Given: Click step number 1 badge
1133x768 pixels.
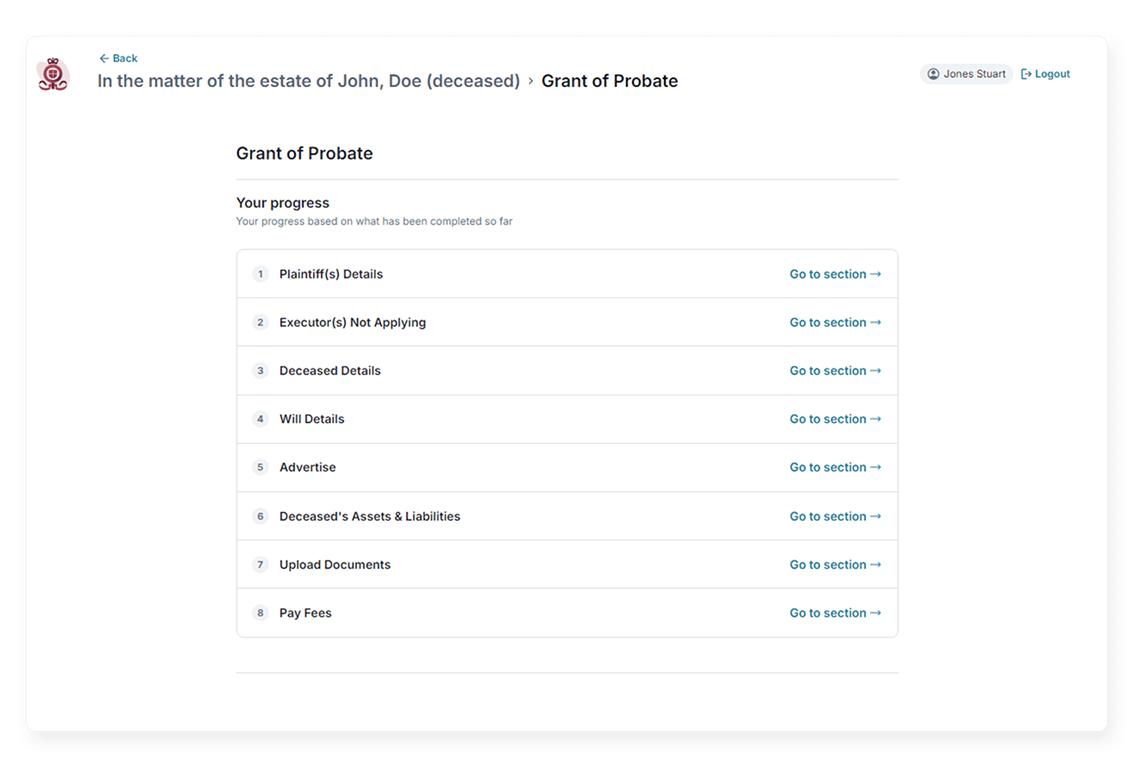Looking at the screenshot, I should pos(260,274).
